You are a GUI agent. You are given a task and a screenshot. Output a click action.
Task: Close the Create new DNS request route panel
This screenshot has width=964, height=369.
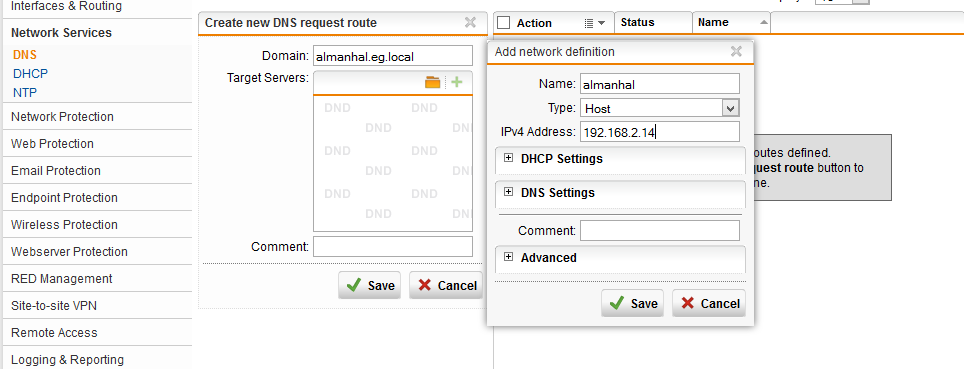point(470,23)
